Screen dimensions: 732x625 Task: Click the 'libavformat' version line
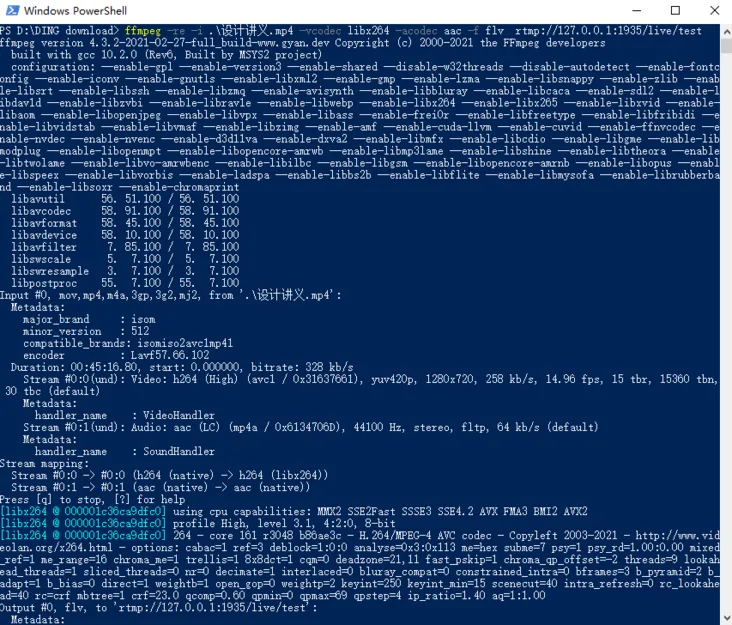click(x=125, y=223)
